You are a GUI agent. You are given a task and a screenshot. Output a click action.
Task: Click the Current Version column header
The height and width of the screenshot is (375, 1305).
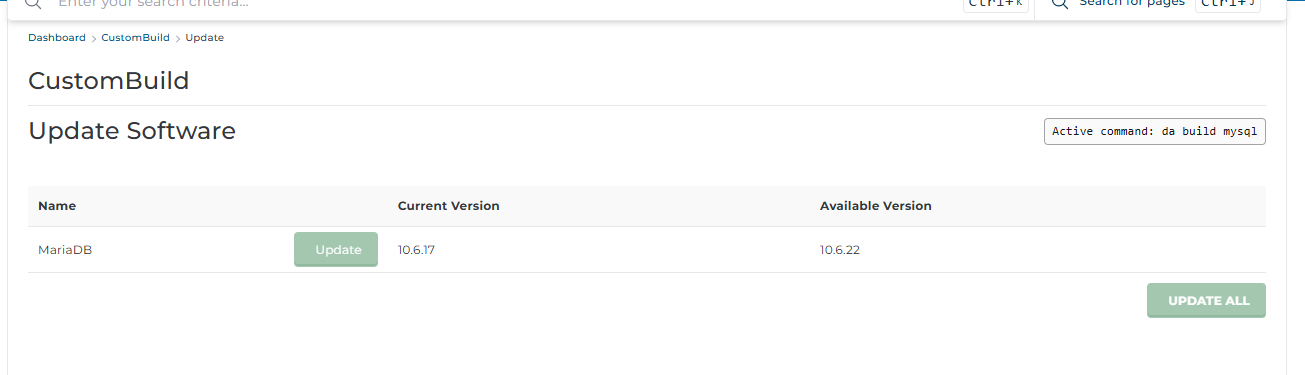[449, 206]
